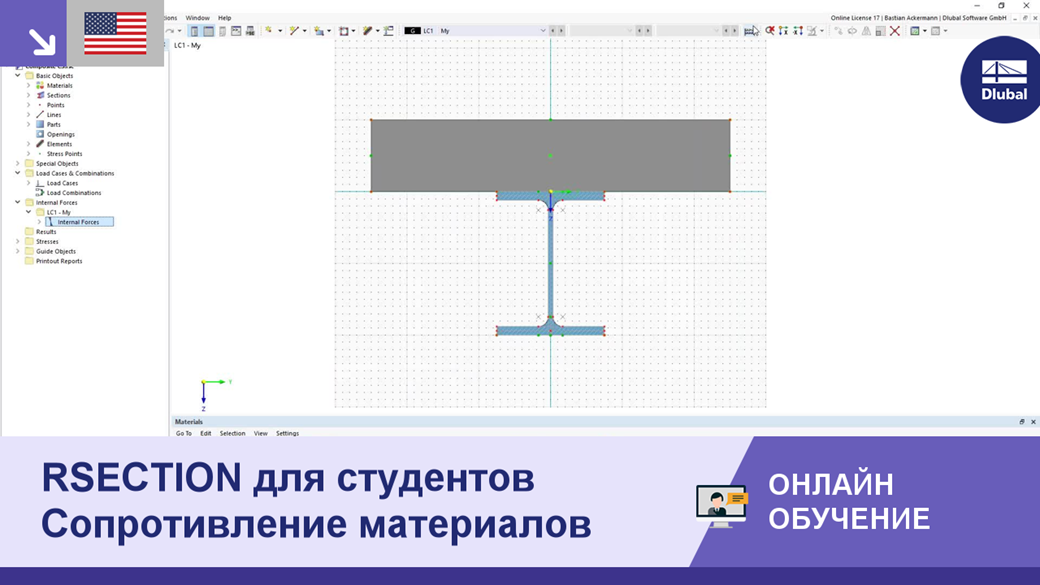Image resolution: width=1040 pixels, height=585 pixels.
Task: Click the Parts icon in navigator tree
Action: click(40, 125)
